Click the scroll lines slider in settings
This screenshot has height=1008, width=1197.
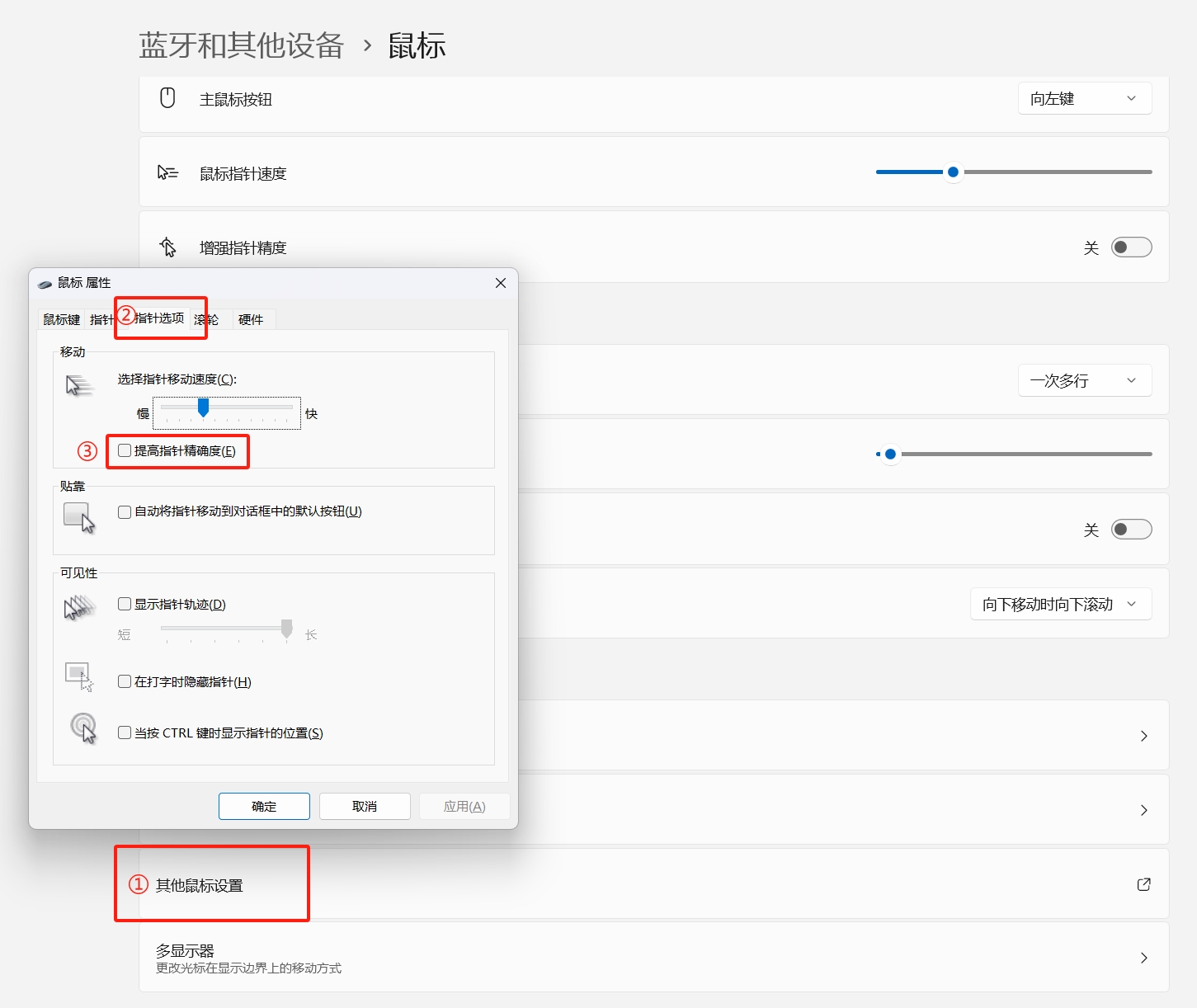[1014, 454]
